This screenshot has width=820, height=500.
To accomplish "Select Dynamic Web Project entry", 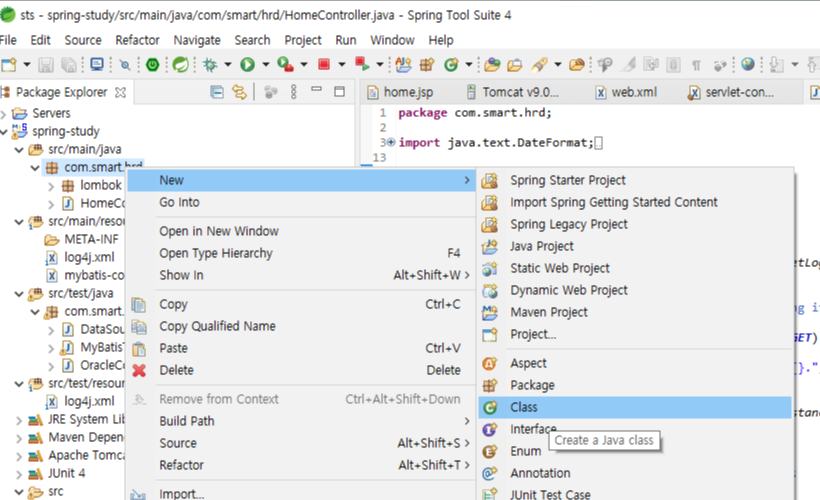I will pyautogui.click(x=635, y=290).
